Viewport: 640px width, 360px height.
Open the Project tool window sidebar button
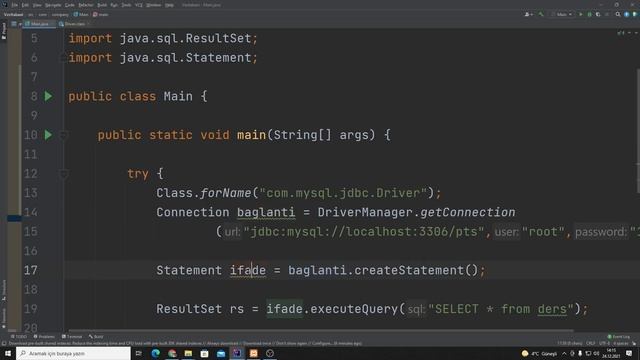(x=4, y=31)
